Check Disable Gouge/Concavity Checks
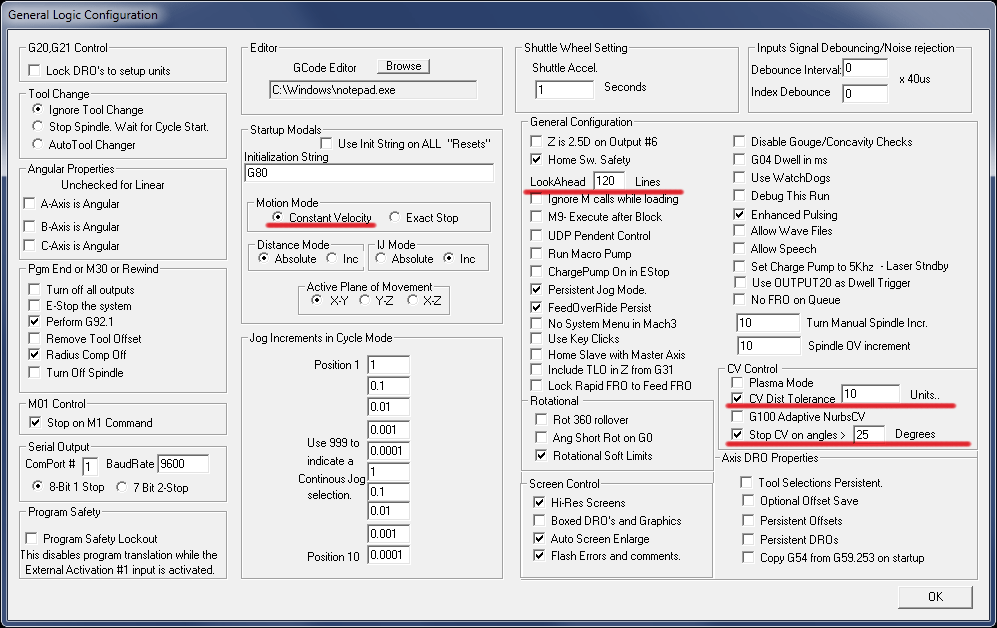The image size is (997, 628). pos(739,141)
